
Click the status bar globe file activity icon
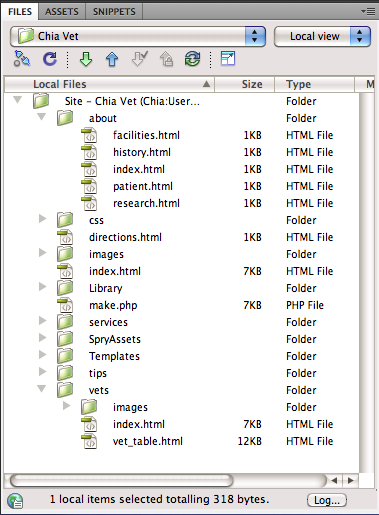(15, 501)
